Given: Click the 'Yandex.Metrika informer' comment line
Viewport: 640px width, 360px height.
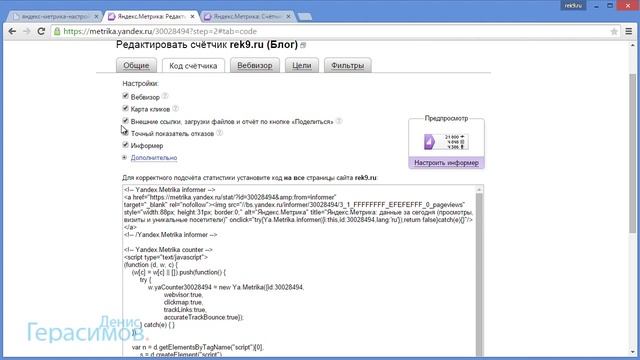Looking at the screenshot, I should pos(169,190).
